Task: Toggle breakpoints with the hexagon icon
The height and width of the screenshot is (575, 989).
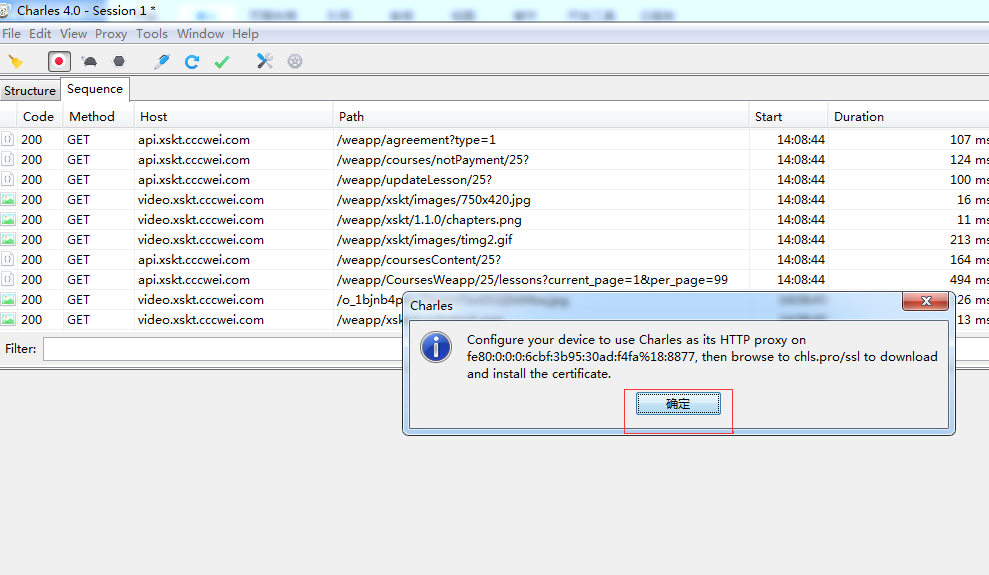Action: 119,61
